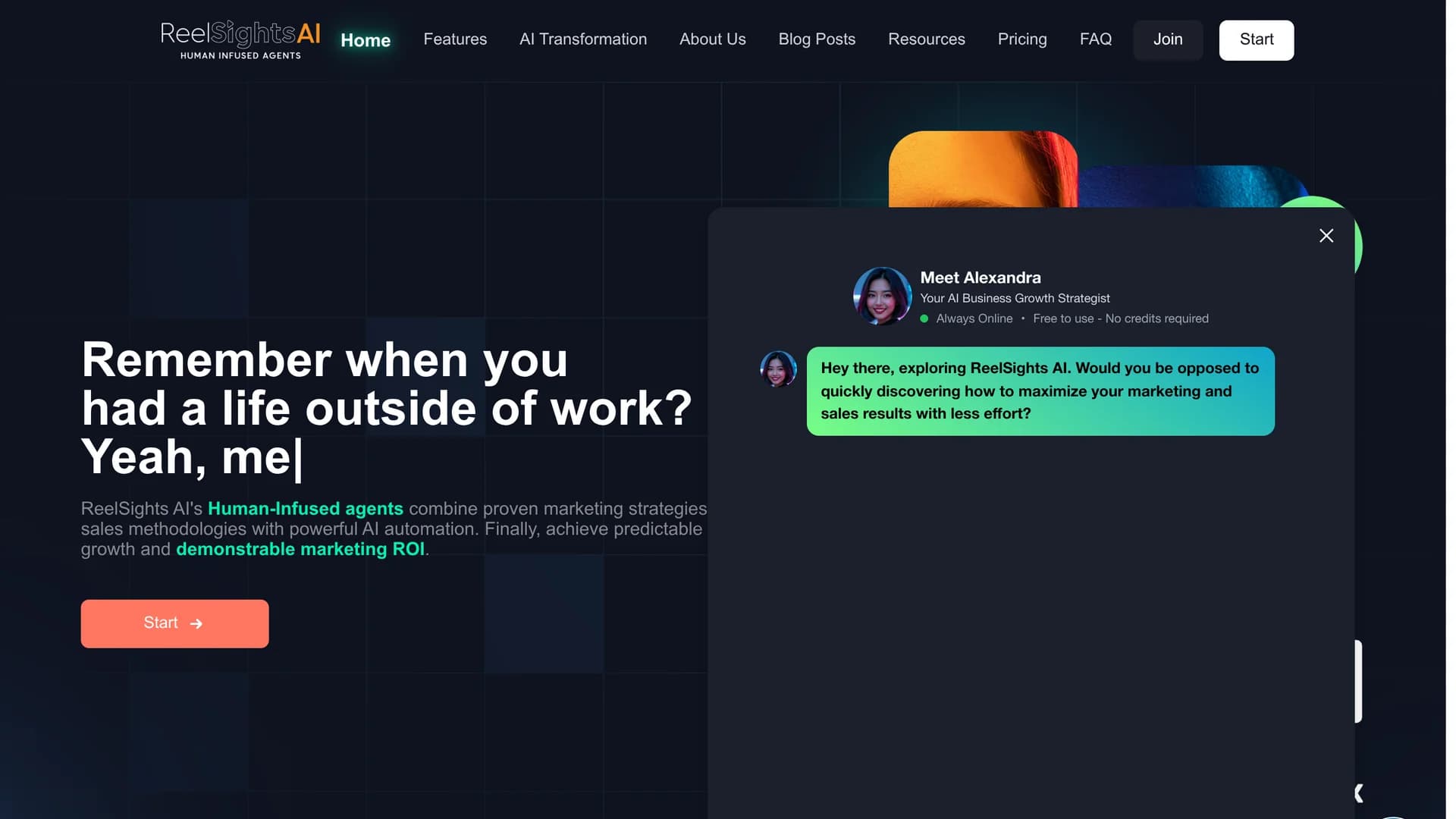Open the Resources menu item
This screenshot has height=819, width=1456.
point(927,39)
